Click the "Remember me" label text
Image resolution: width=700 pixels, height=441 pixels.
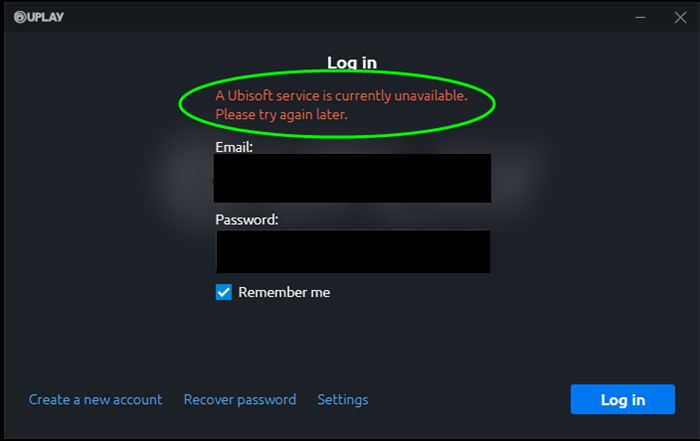284,292
